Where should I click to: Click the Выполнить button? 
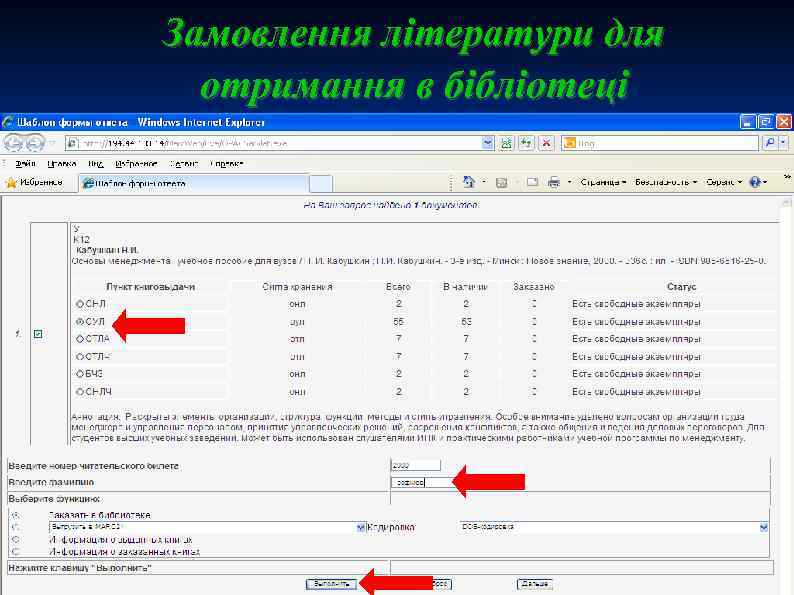pos(332,584)
